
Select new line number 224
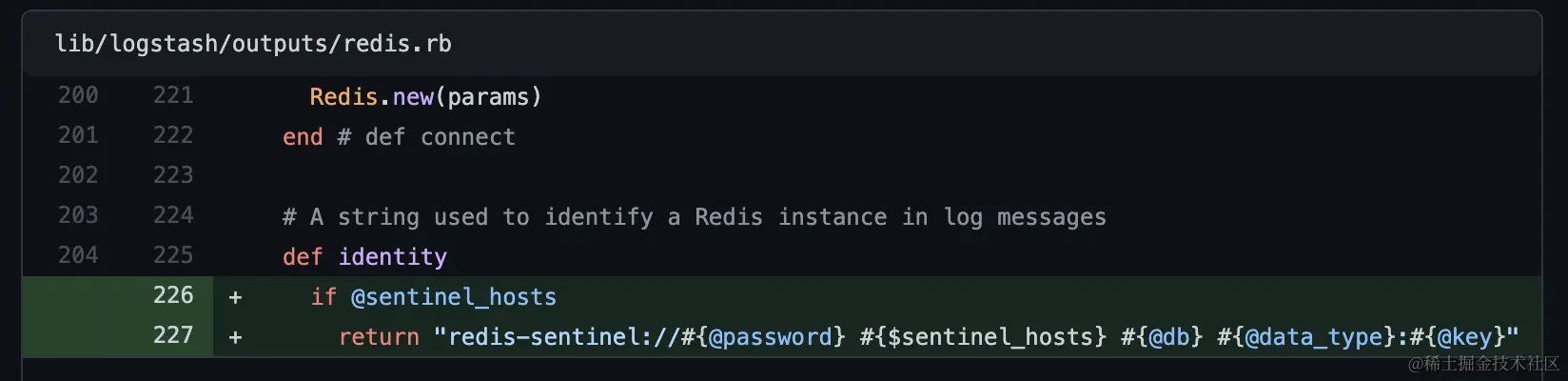173,215
